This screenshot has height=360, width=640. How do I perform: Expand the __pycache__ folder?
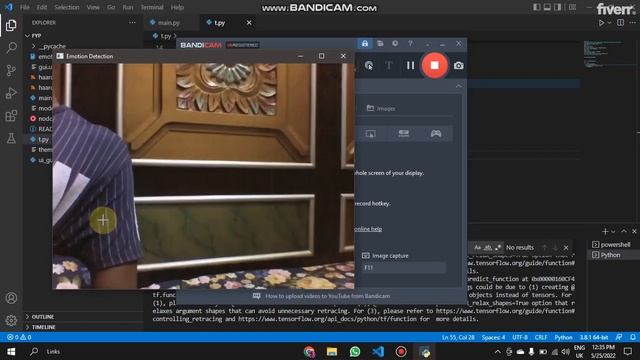pyautogui.click(x=52, y=46)
